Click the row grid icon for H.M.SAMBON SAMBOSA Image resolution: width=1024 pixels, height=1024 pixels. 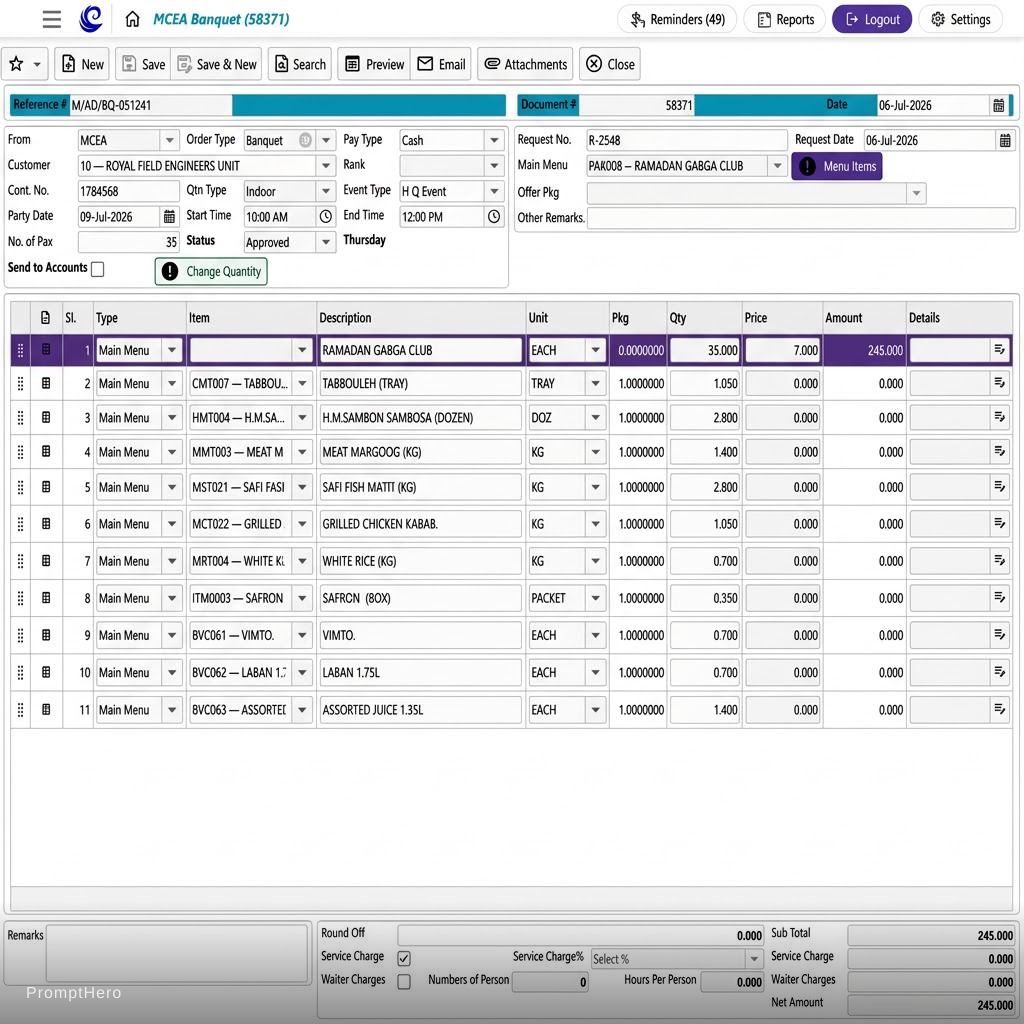(x=46, y=417)
